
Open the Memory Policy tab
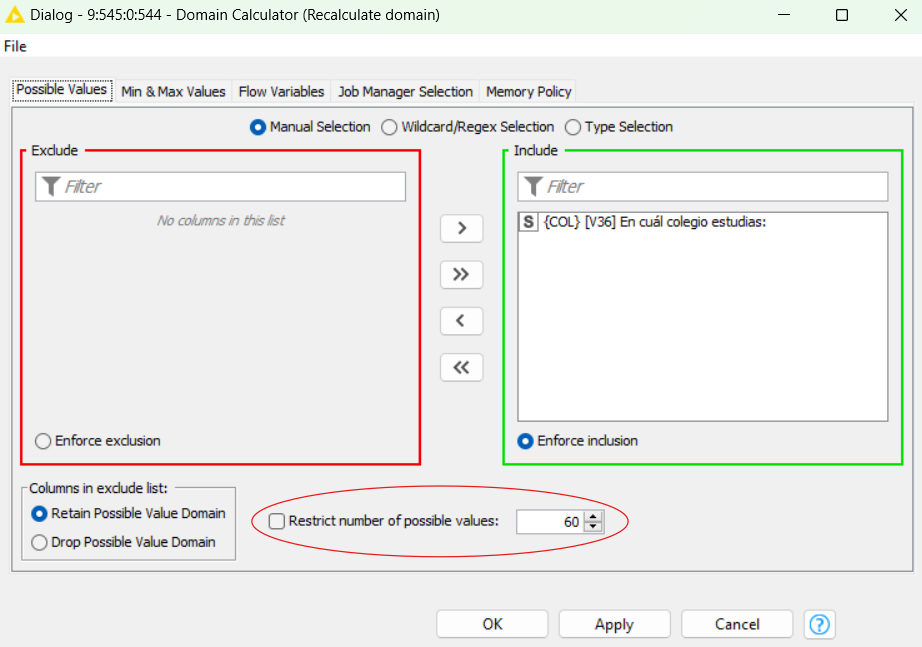pos(528,92)
